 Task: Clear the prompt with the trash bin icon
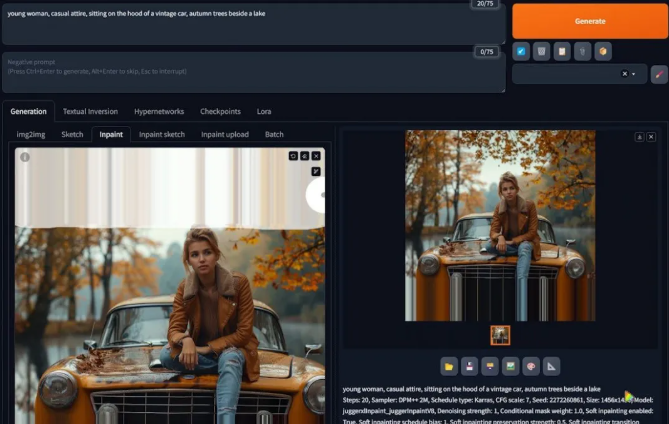click(541, 51)
